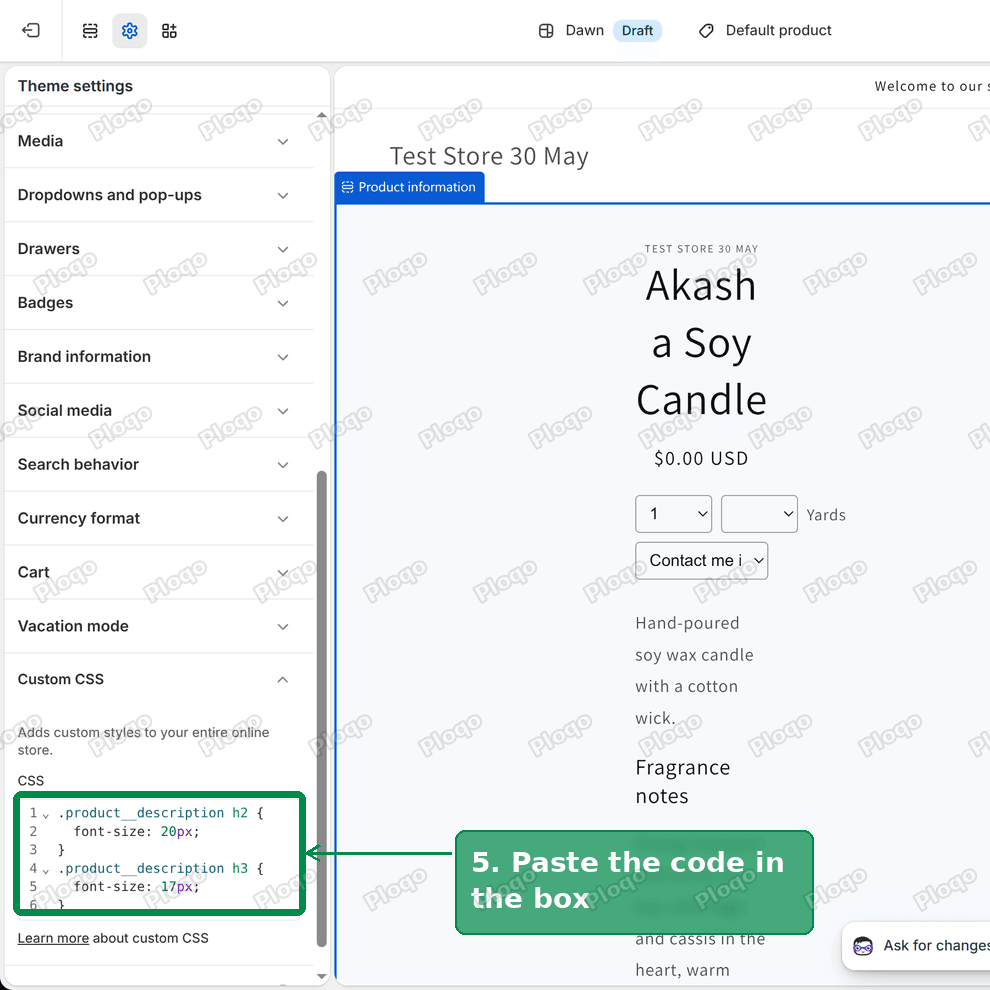Click the Theme settings panel scrollbar
The image size is (990, 990).
coord(322,708)
